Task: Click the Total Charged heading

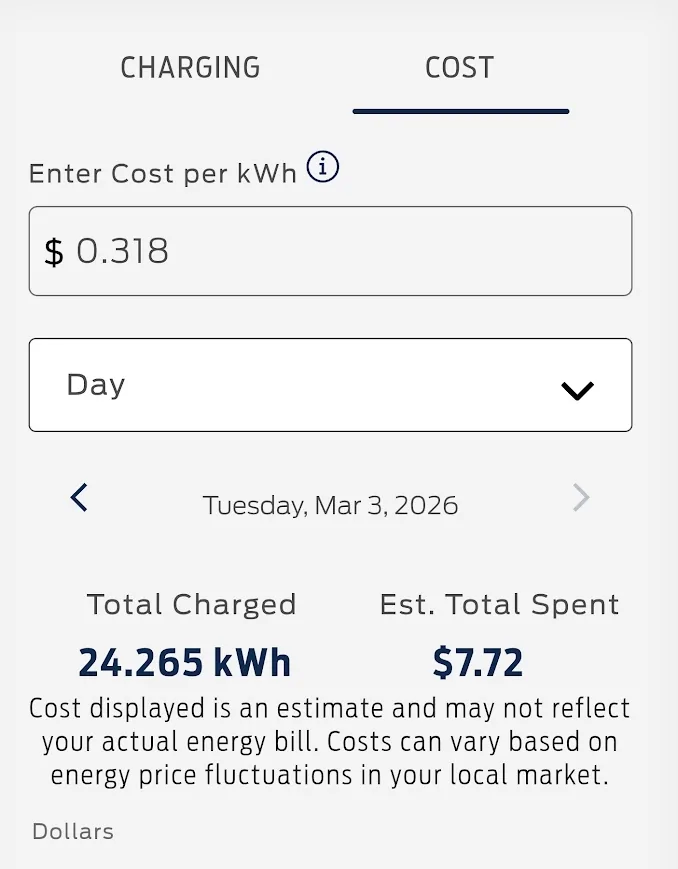Action: point(191,604)
